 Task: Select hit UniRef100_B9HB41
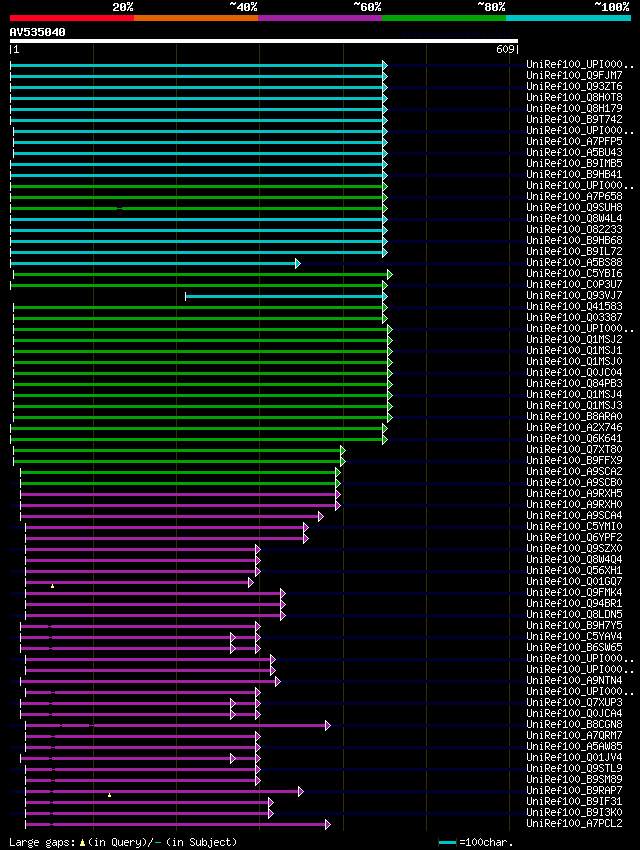574,175
